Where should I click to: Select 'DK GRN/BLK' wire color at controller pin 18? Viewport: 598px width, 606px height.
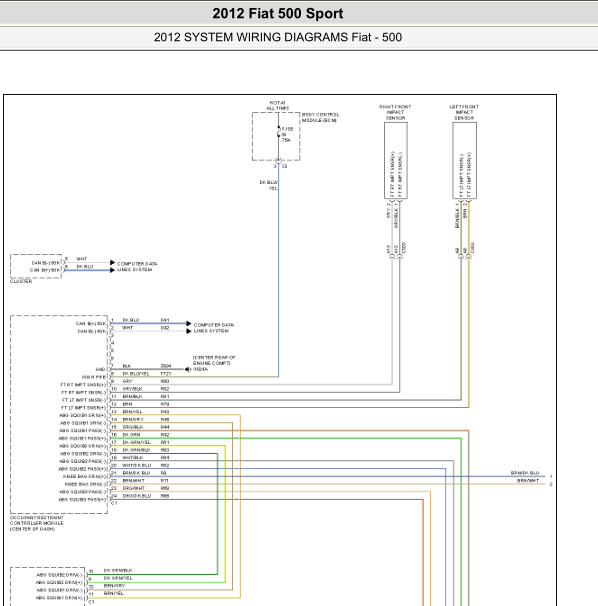[136, 450]
